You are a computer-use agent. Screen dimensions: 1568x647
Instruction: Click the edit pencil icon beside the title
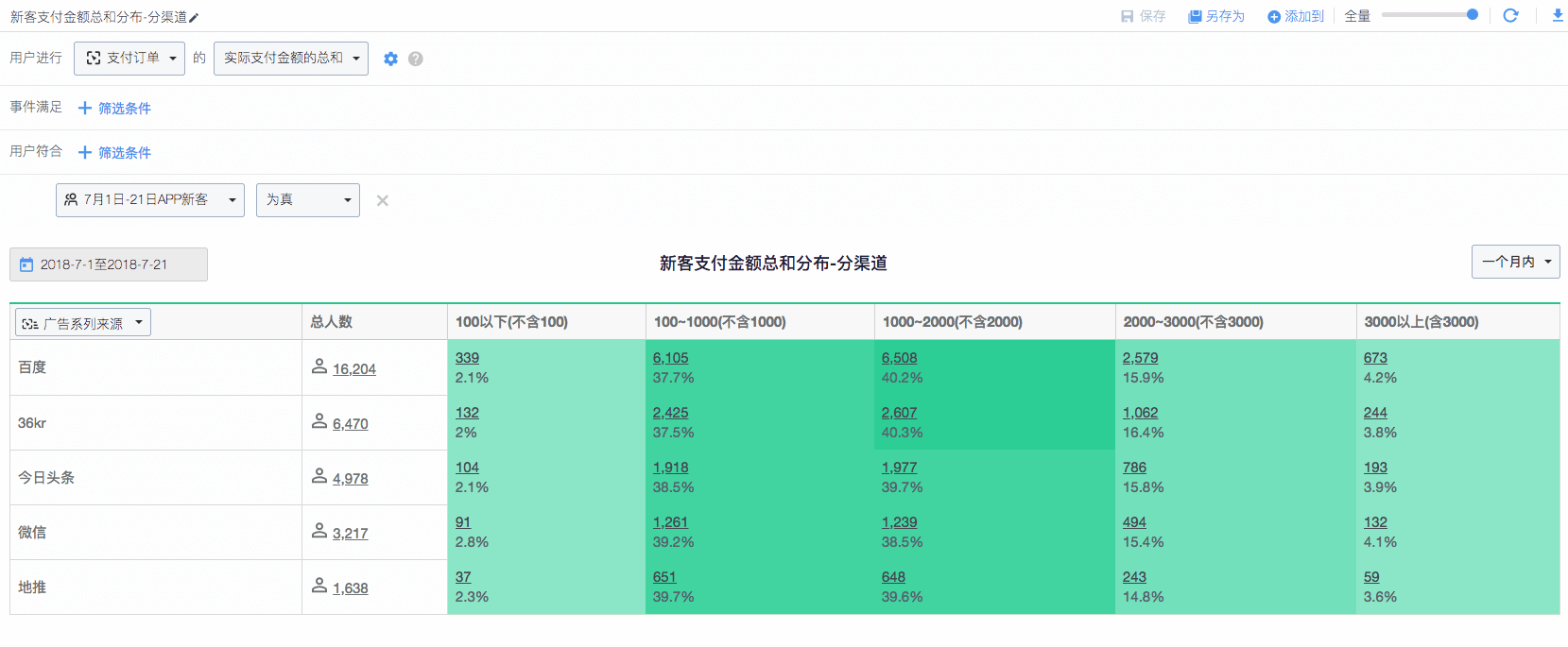pyautogui.click(x=194, y=17)
